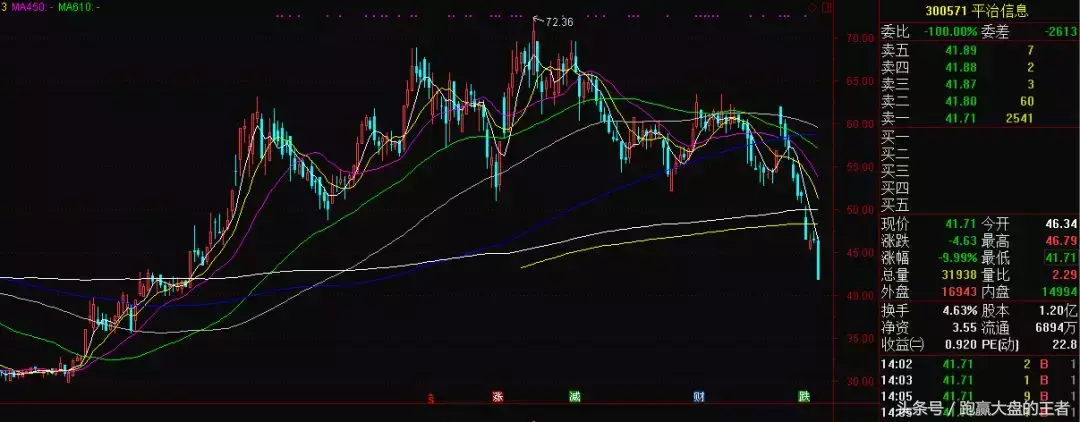Click the 量比 value 2.29
This screenshot has width=1080, height=422.
click(x=1065, y=275)
